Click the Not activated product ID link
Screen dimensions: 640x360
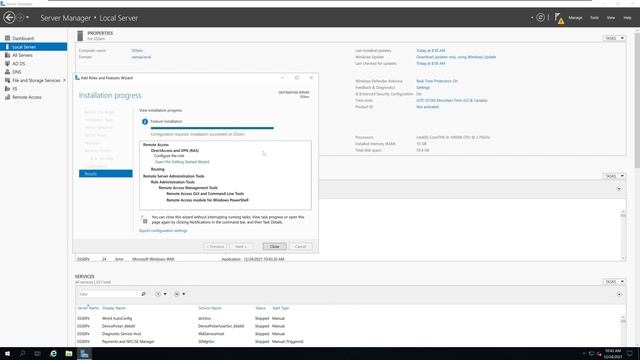pyautogui.click(x=427, y=107)
